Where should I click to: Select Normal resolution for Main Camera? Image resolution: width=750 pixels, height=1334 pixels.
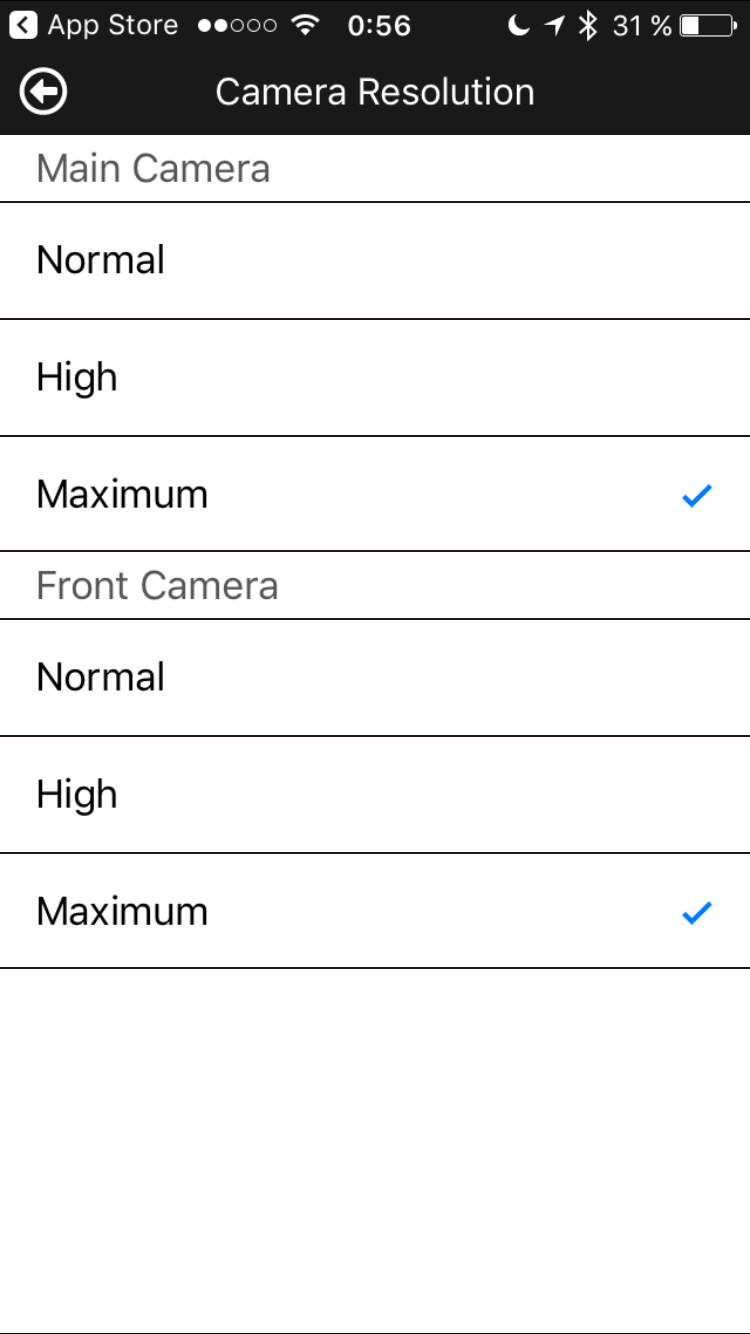point(375,261)
